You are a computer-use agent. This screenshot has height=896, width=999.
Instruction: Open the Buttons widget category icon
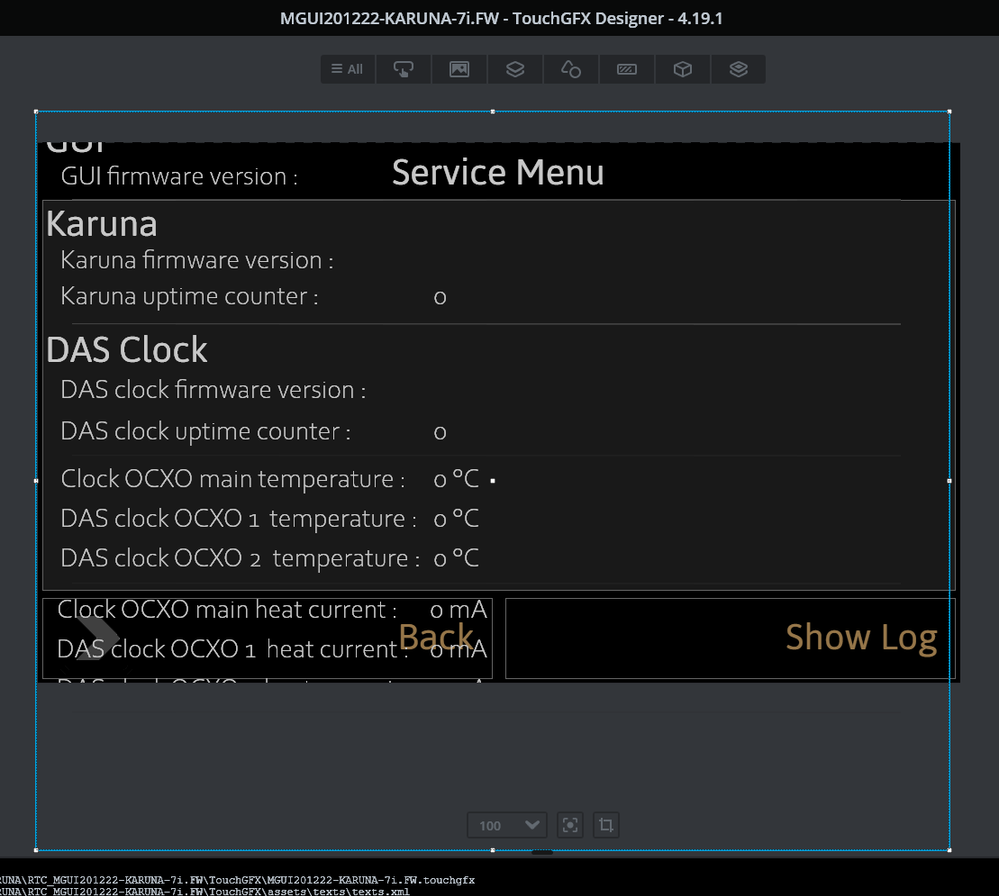[403, 69]
